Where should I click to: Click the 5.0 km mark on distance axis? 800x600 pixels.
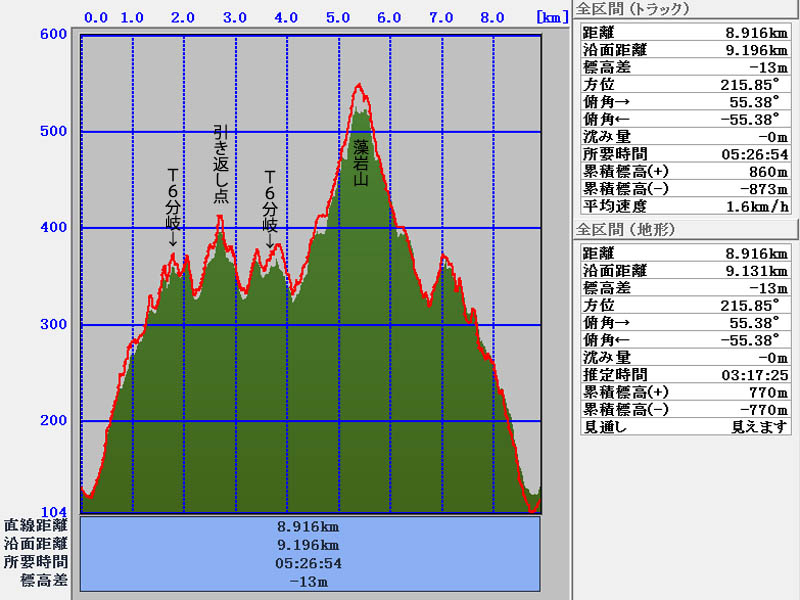click(x=338, y=17)
